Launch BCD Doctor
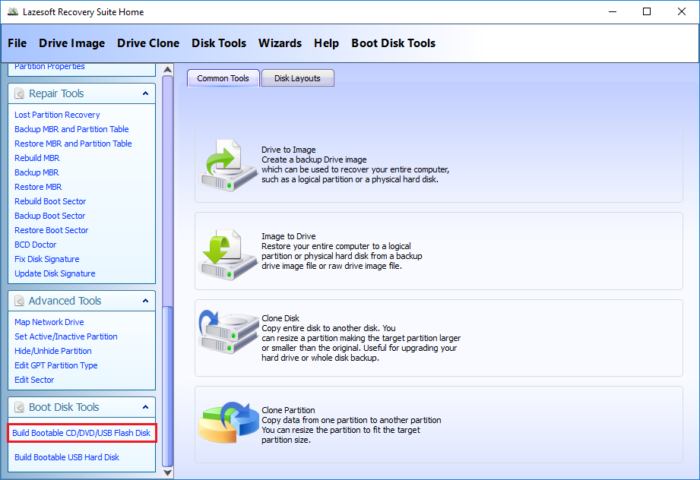The width and height of the screenshot is (700, 480). point(35,245)
